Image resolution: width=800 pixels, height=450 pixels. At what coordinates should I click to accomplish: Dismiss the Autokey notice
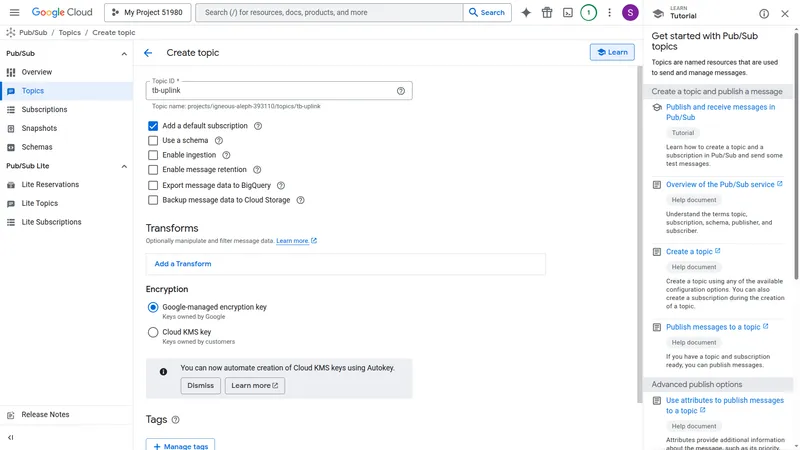click(x=201, y=386)
